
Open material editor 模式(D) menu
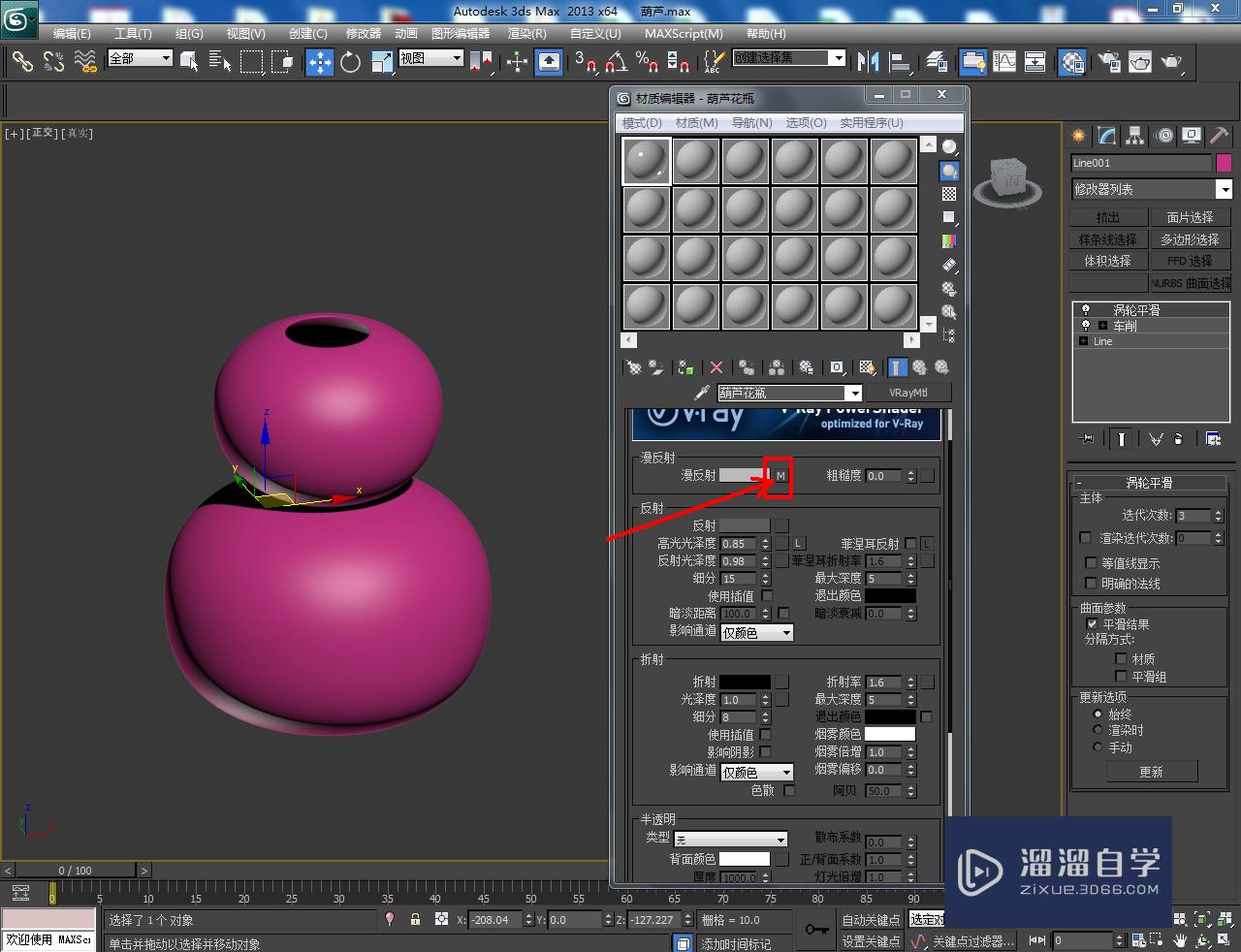(642, 123)
